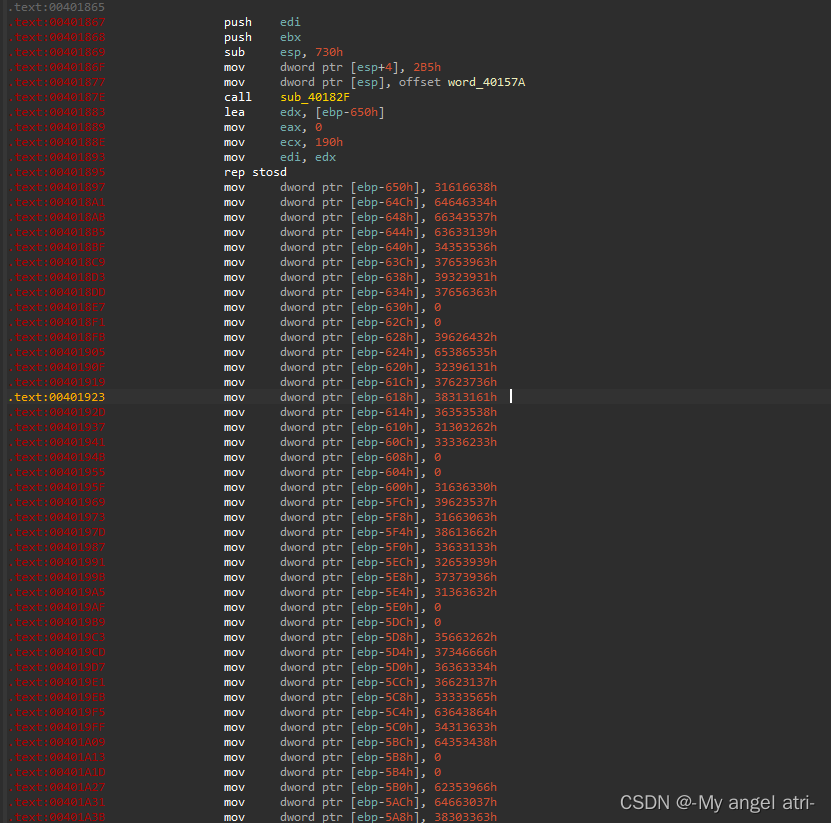Select immediate 39623537h

click(x=466, y=502)
